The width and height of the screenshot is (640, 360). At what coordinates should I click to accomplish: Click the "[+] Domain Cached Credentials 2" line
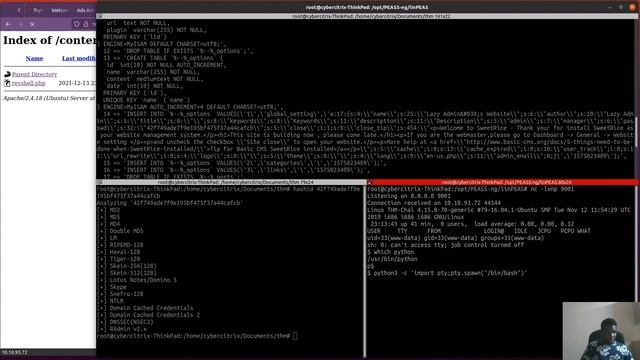148,315
